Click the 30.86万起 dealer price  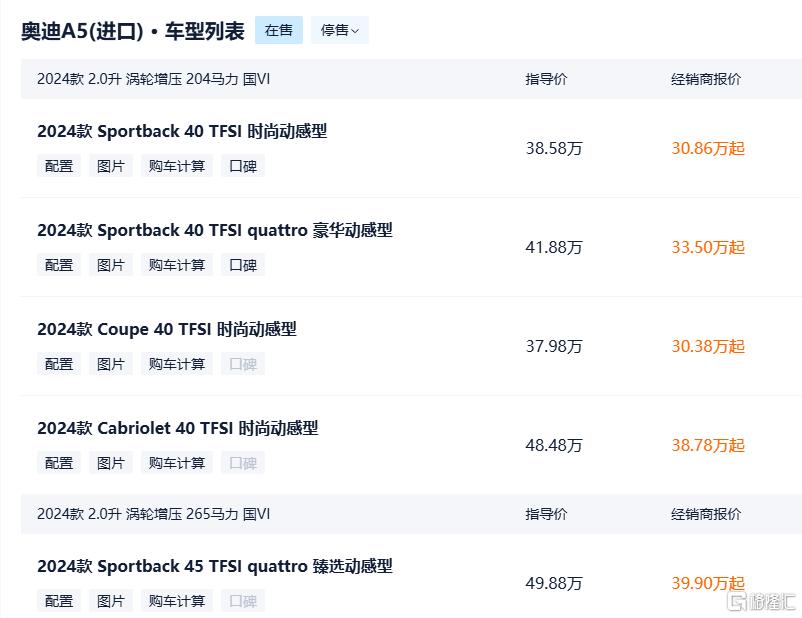coord(708,148)
